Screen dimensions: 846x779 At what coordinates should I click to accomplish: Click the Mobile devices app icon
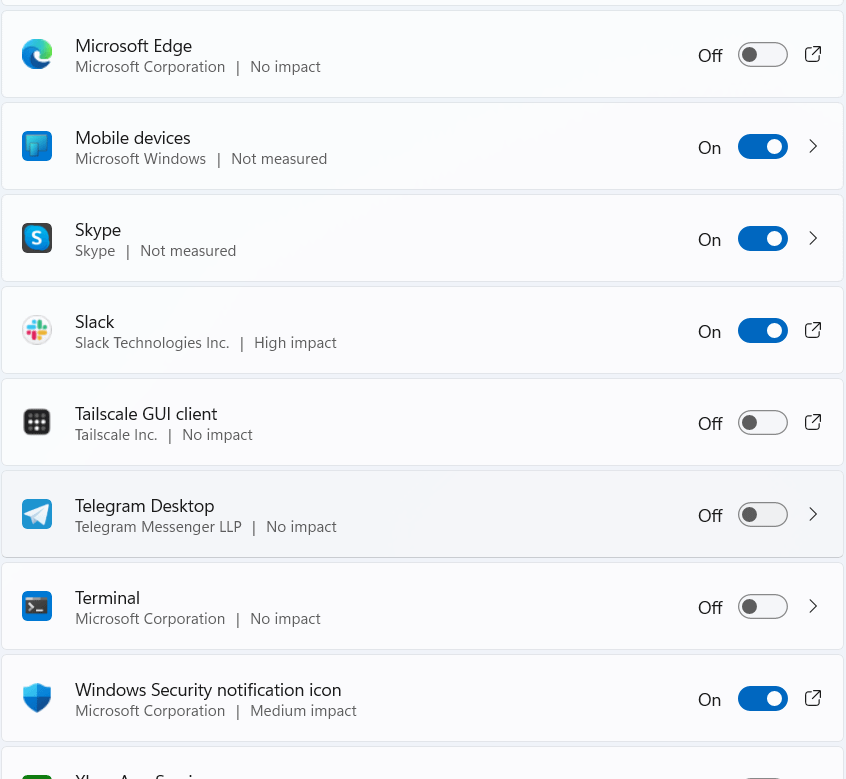(x=37, y=146)
